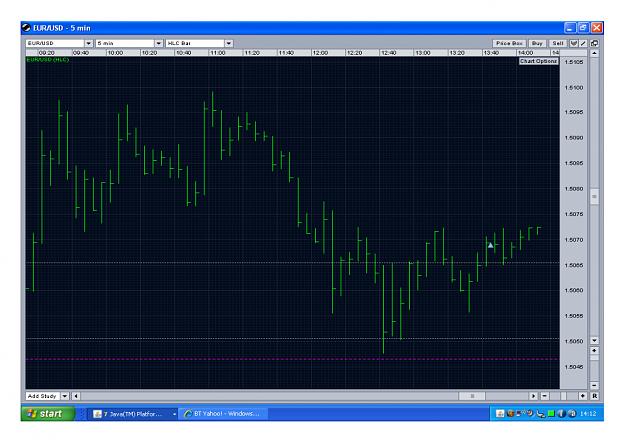Click the 1.5045 price axis label
This screenshot has width=625, height=442.
click(574, 367)
